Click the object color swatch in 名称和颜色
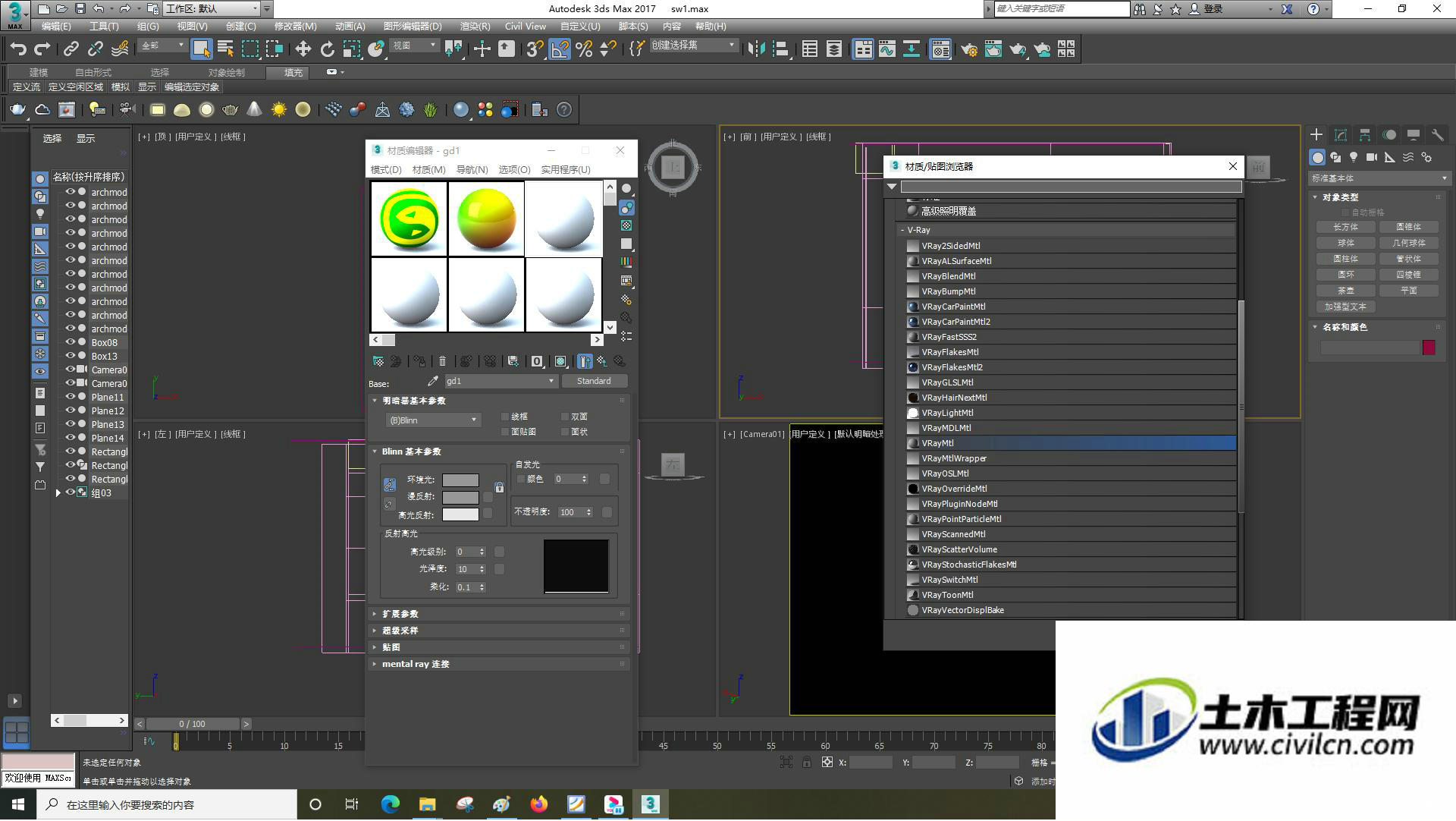The height and width of the screenshot is (821, 1456). 1429,348
